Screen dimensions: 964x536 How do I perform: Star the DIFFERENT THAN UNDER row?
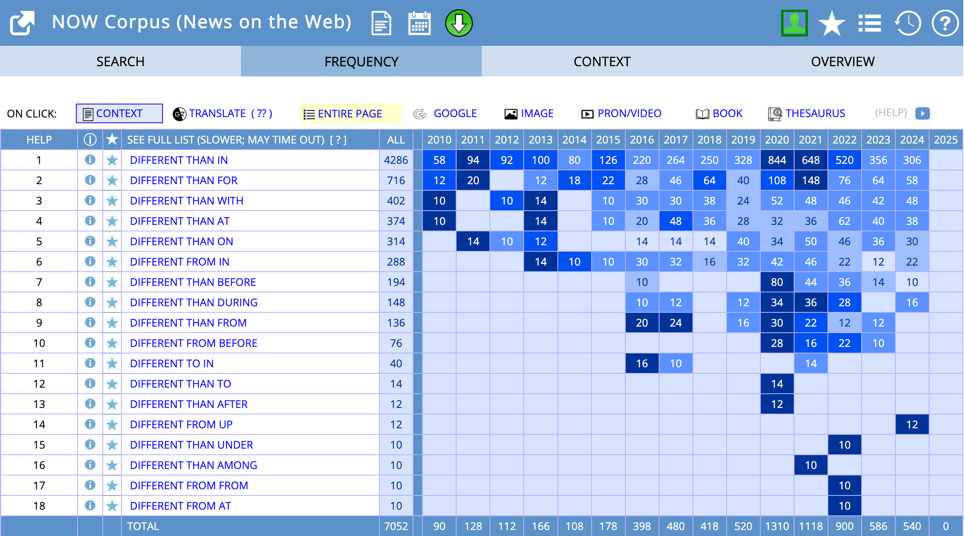112,445
